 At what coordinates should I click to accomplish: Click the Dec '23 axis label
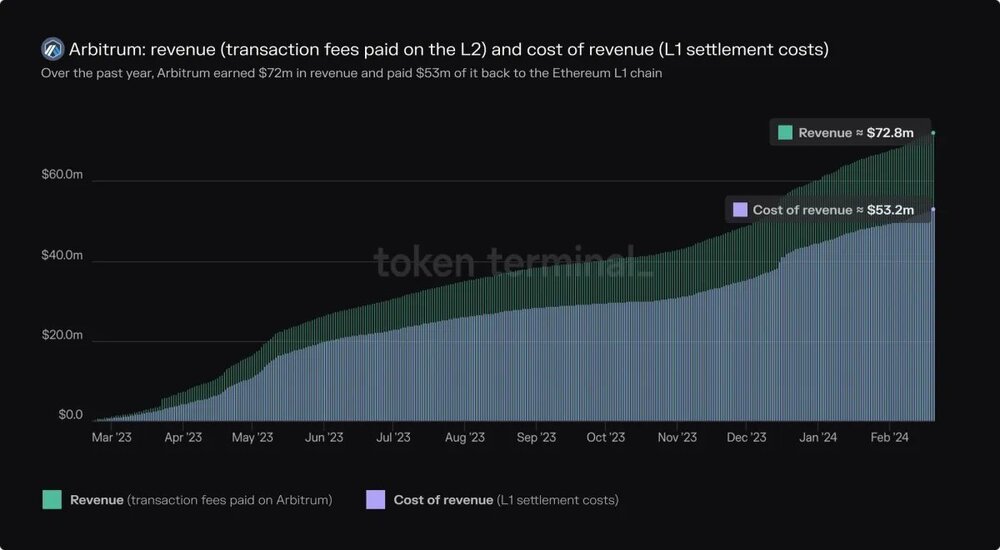coord(747,438)
